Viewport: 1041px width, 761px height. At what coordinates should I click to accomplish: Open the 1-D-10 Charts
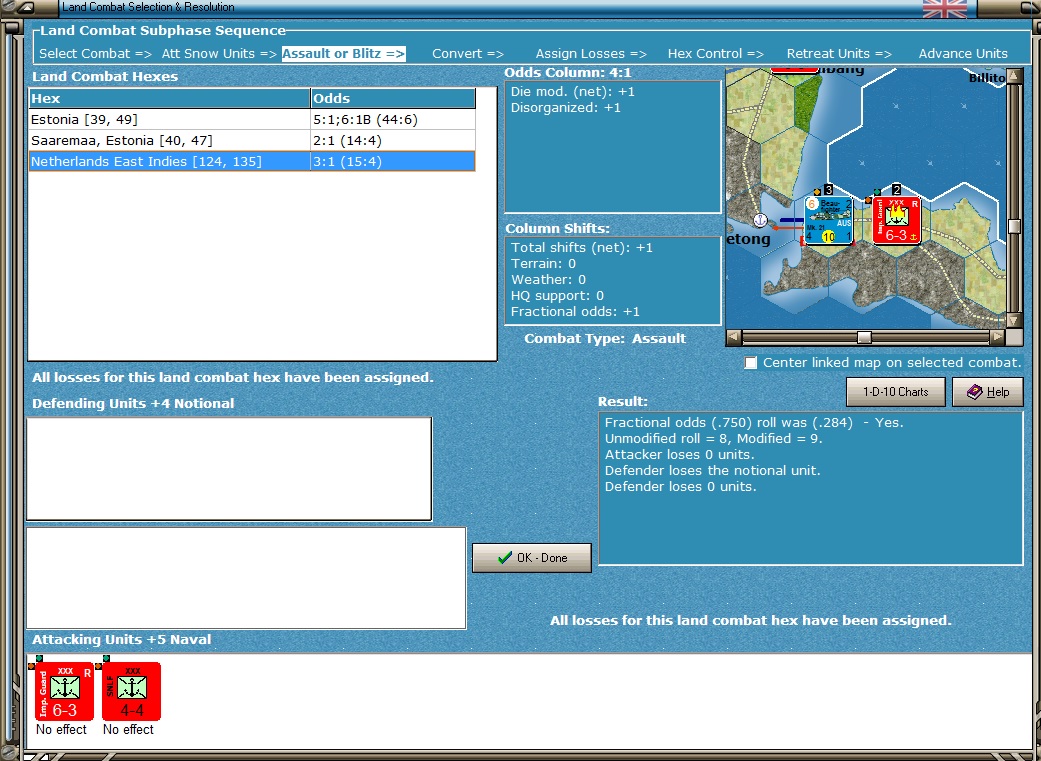896,392
